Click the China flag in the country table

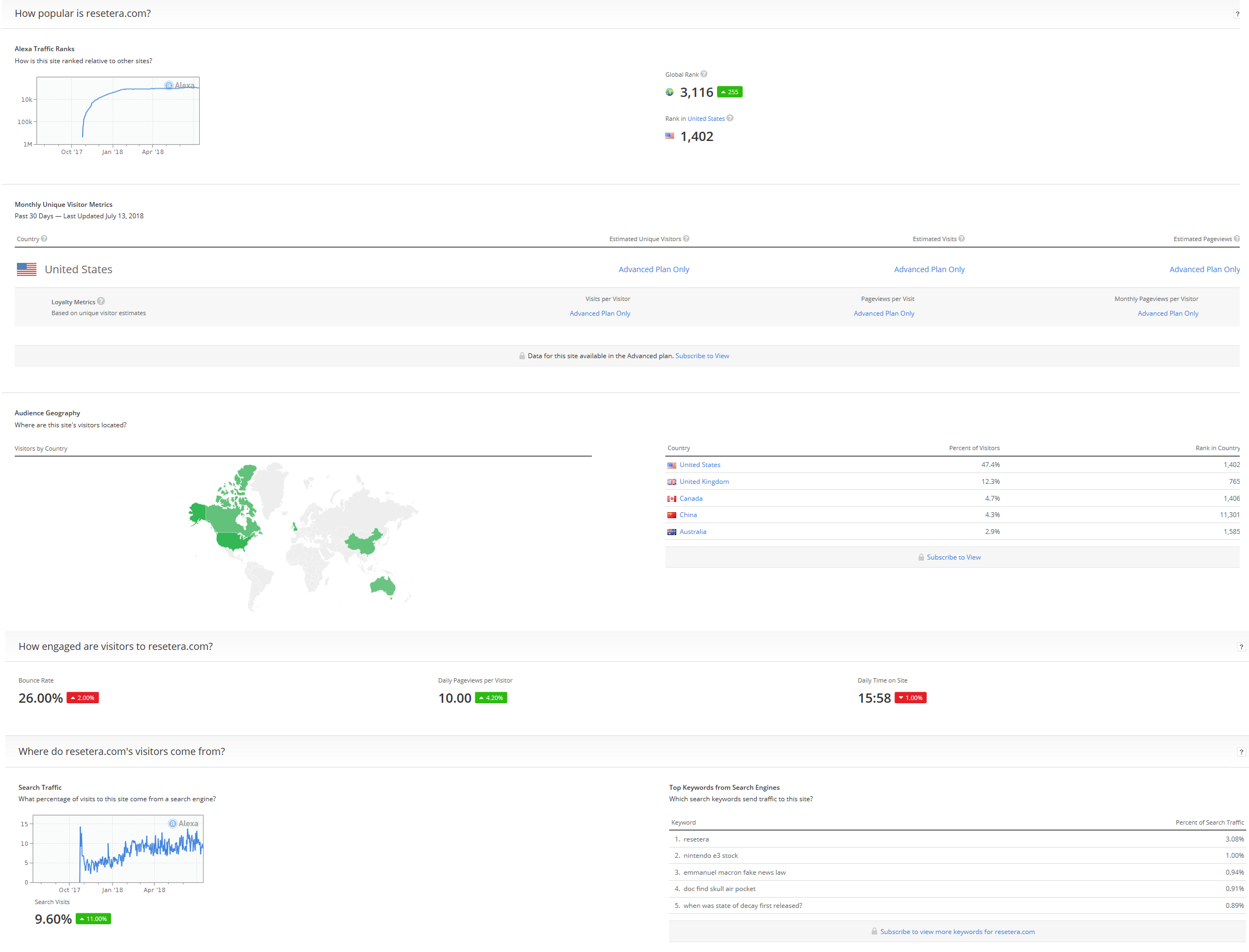click(x=671, y=515)
